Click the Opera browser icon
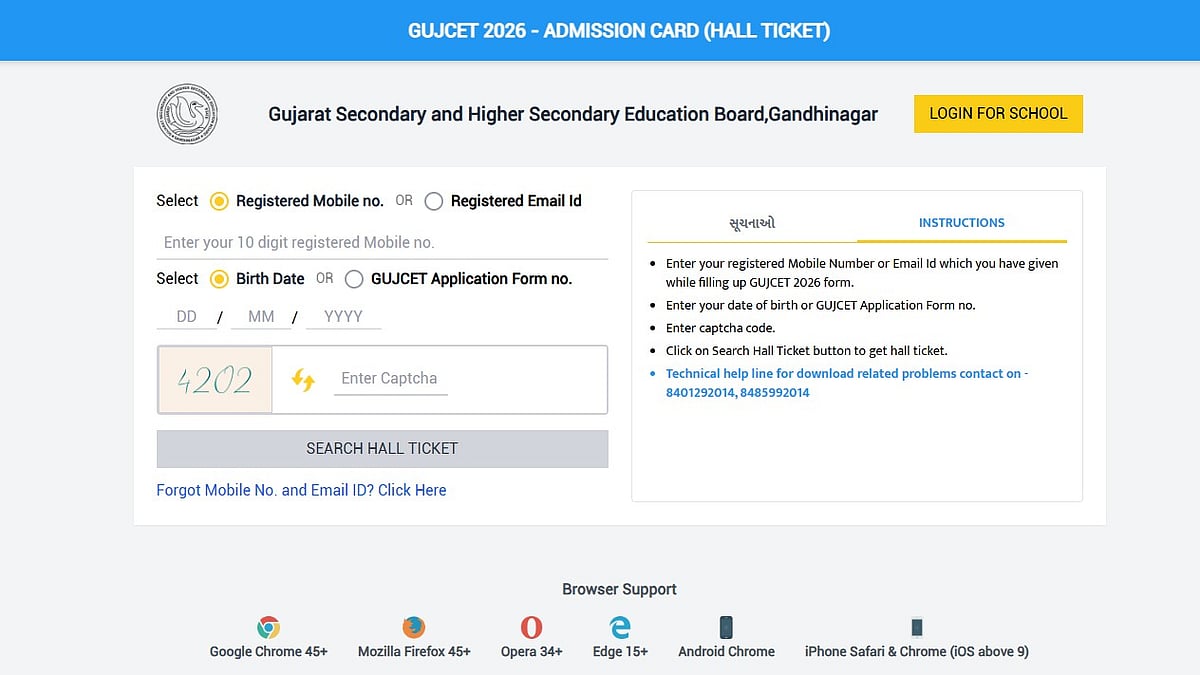 point(531,628)
